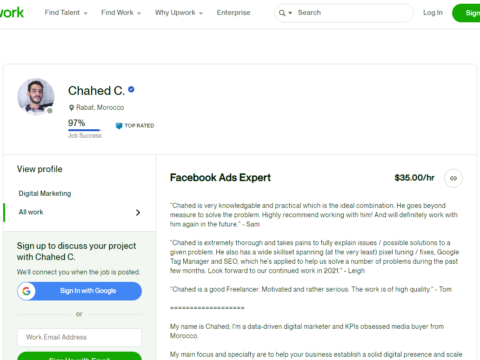Click the green online status dot on avatar
480x360 pixels.
pos(50,111)
